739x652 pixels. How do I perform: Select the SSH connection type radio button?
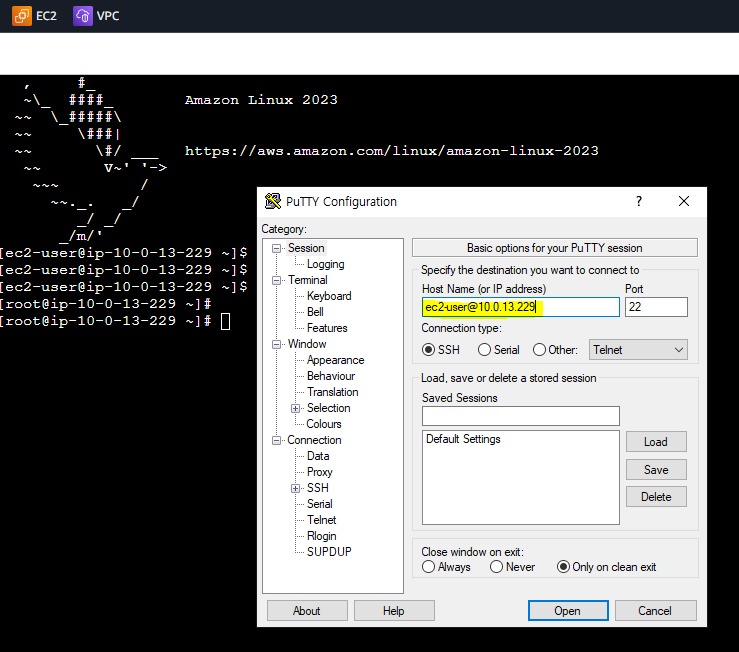coord(428,350)
